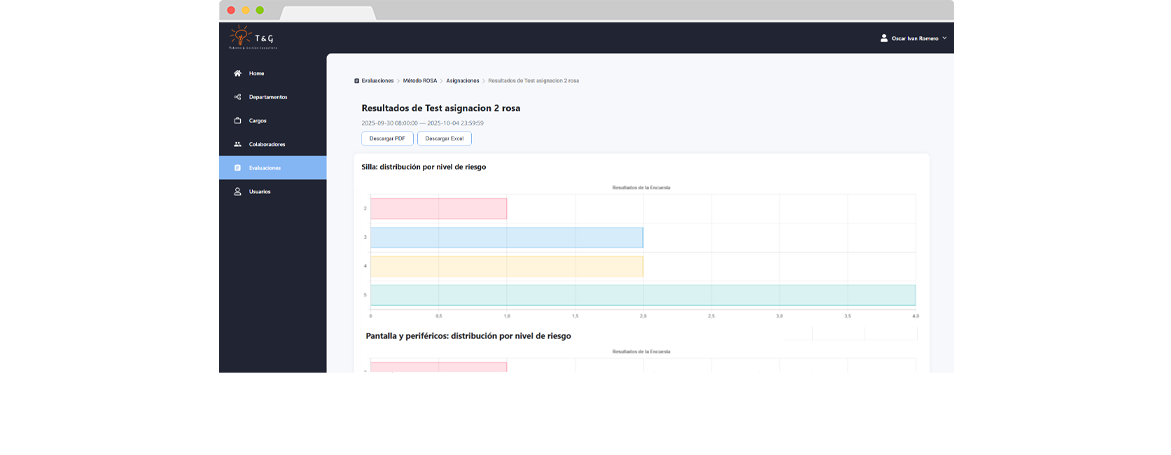Click the user avatar icon in header

pyautogui.click(x=884, y=38)
